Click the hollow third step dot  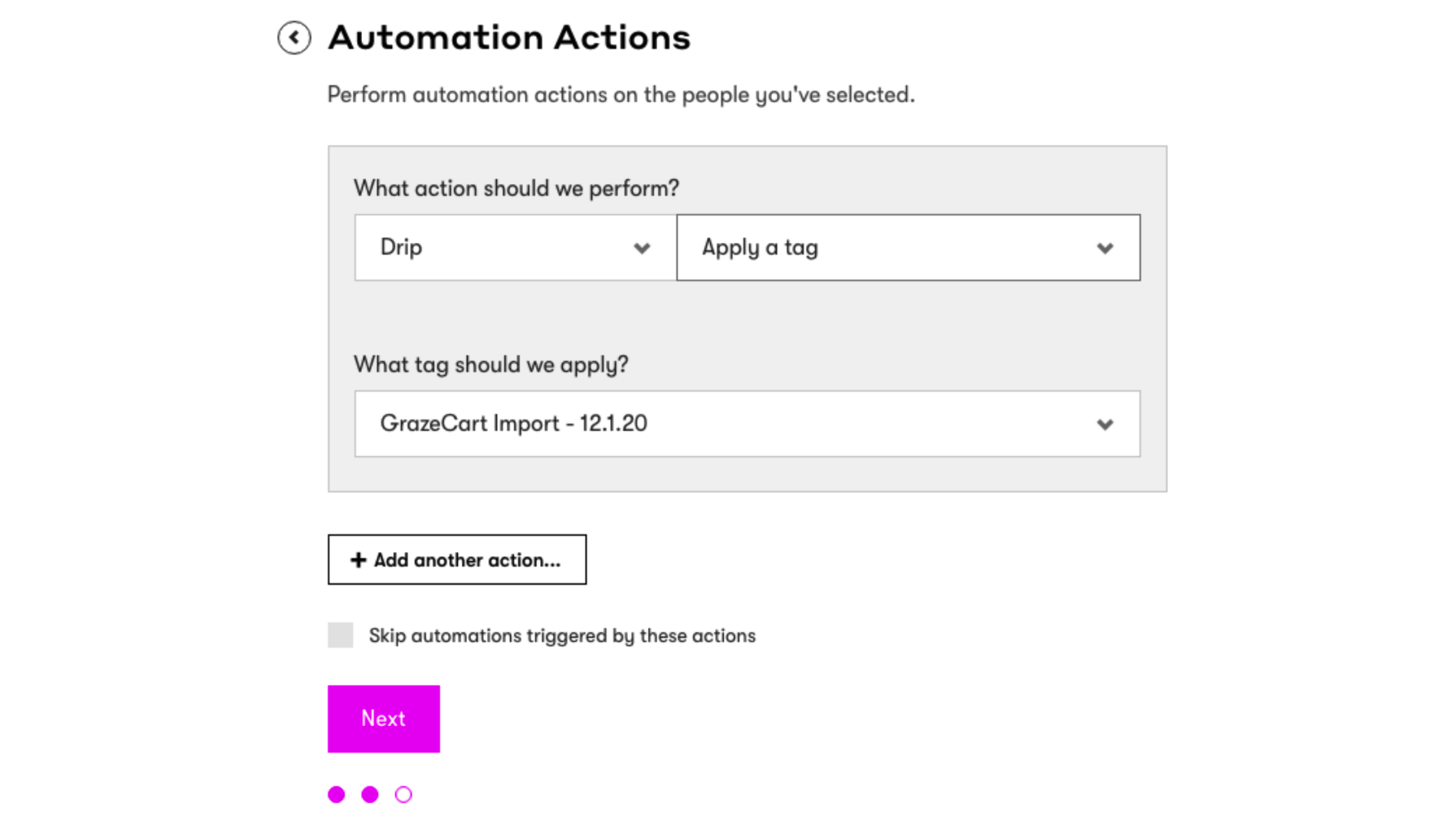(403, 794)
